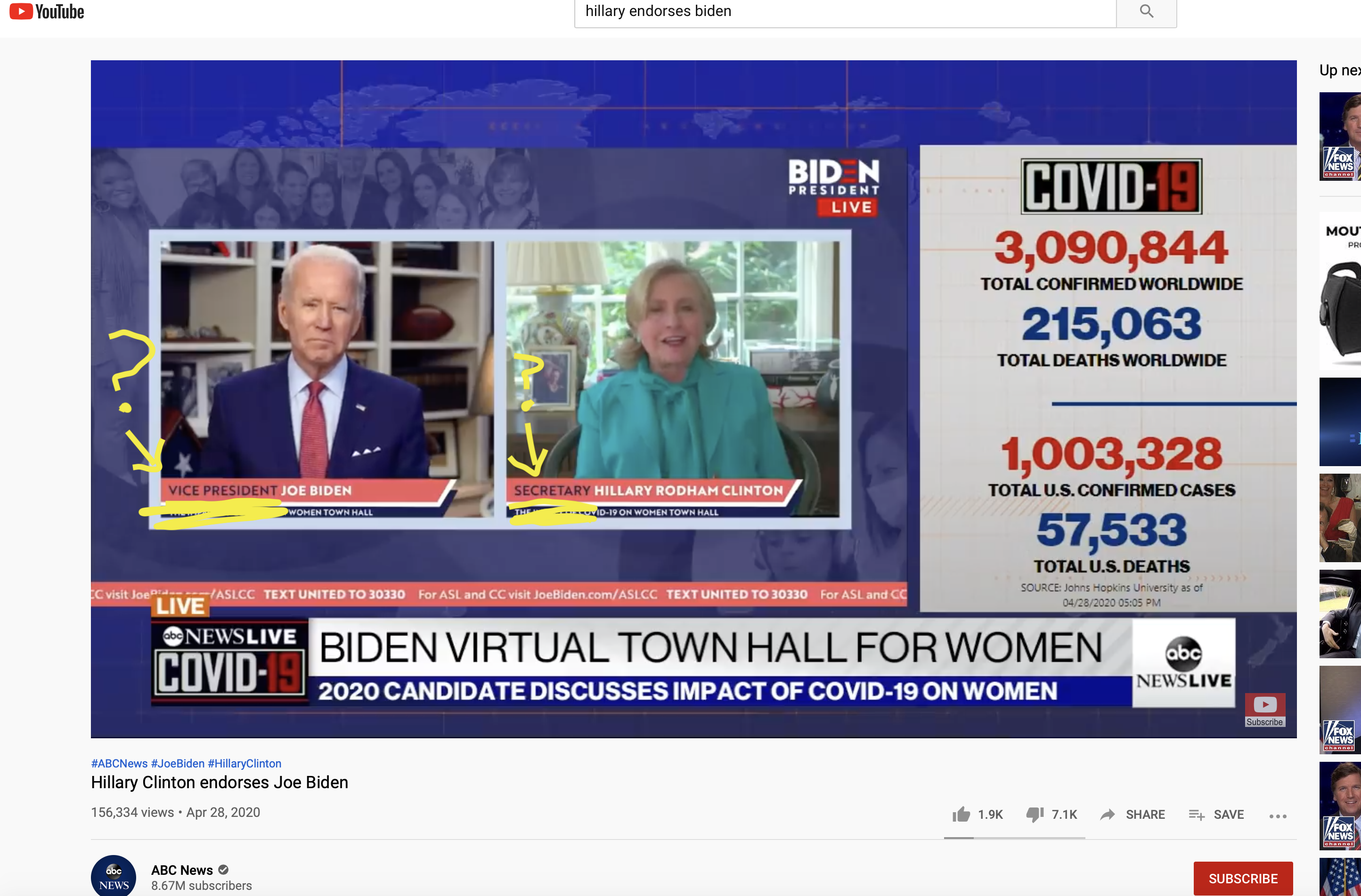The image size is (1361, 896).
Task: Click the search magnifier icon
Action: click(1146, 10)
